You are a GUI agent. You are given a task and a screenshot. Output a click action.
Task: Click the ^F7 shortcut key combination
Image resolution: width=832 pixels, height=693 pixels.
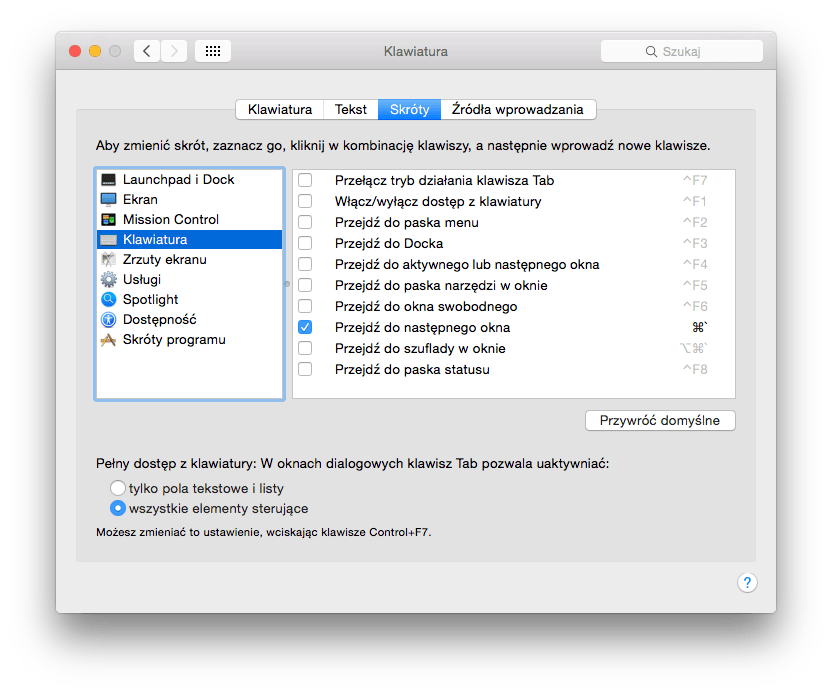[x=695, y=180]
